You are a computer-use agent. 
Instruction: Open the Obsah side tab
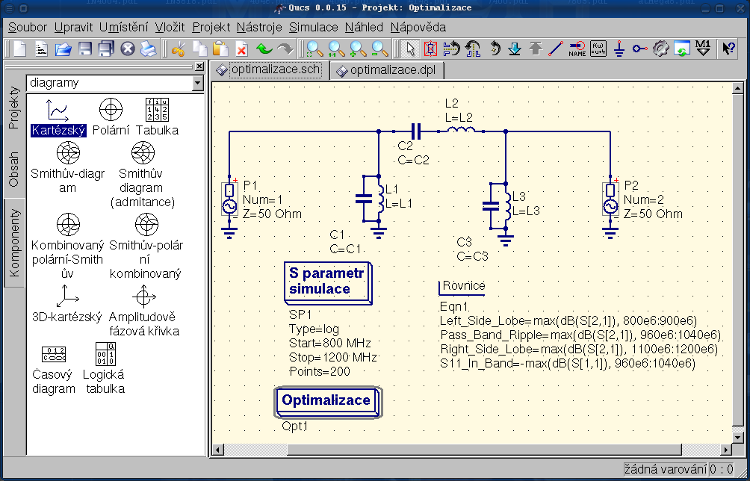[x=14, y=169]
